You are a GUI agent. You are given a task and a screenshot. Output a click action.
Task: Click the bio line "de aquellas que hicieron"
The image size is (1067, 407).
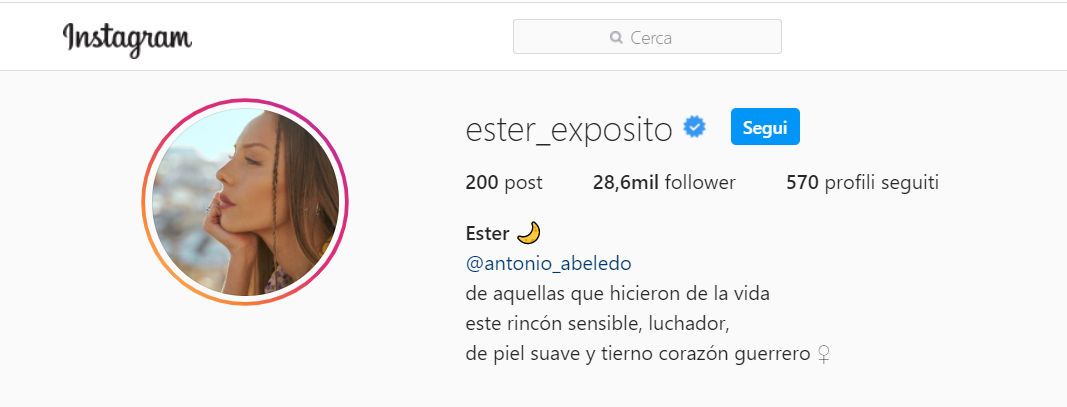618,295
